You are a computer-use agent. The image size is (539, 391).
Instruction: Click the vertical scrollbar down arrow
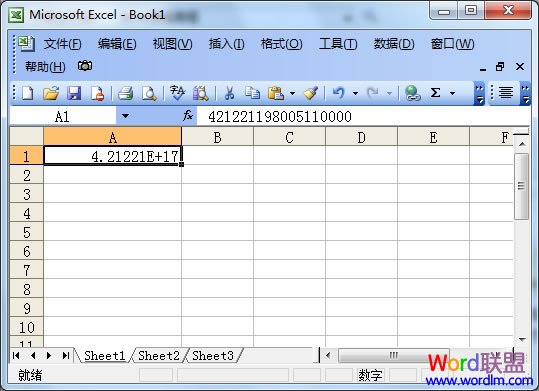pos(522,339)
